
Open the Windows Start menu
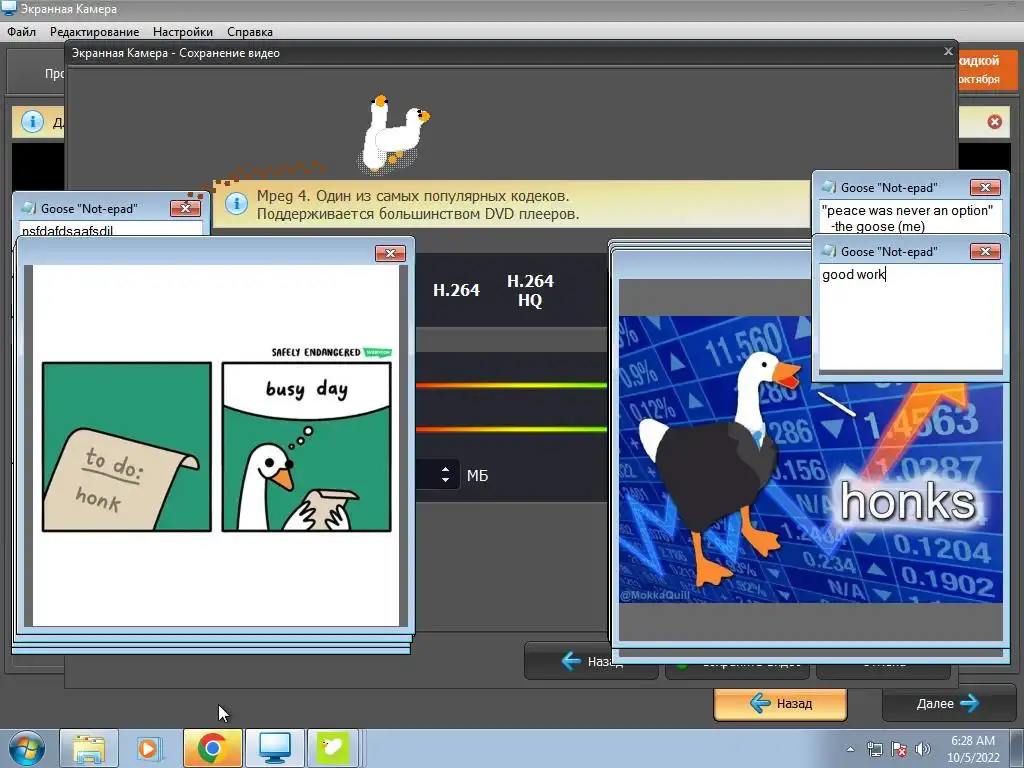(25, 748)
